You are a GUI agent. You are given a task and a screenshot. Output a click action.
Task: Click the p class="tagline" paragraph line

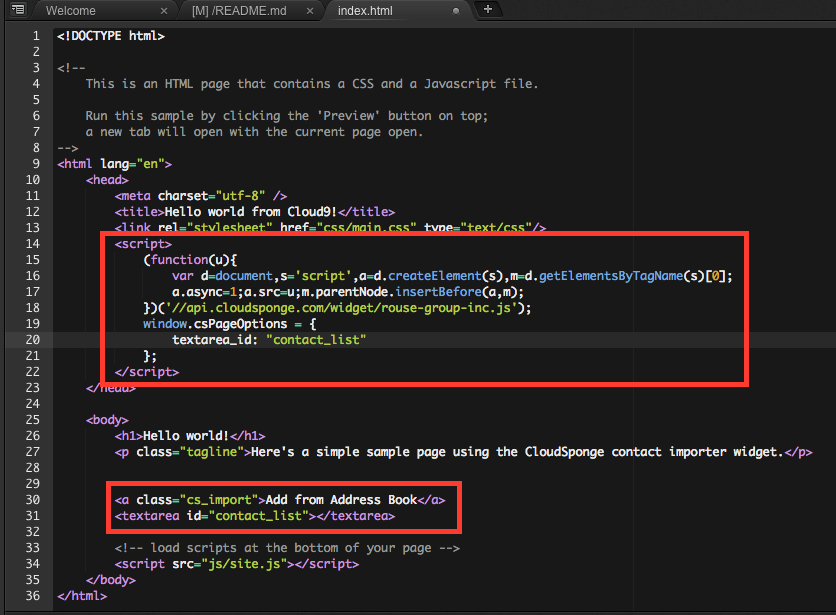pyautogui.click(x=463, y=452)
